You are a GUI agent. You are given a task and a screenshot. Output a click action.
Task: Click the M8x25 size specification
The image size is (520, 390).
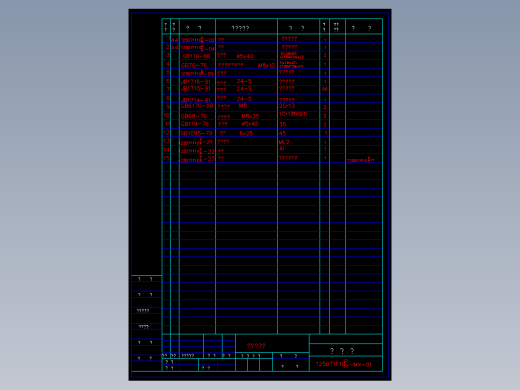point(250,116)
